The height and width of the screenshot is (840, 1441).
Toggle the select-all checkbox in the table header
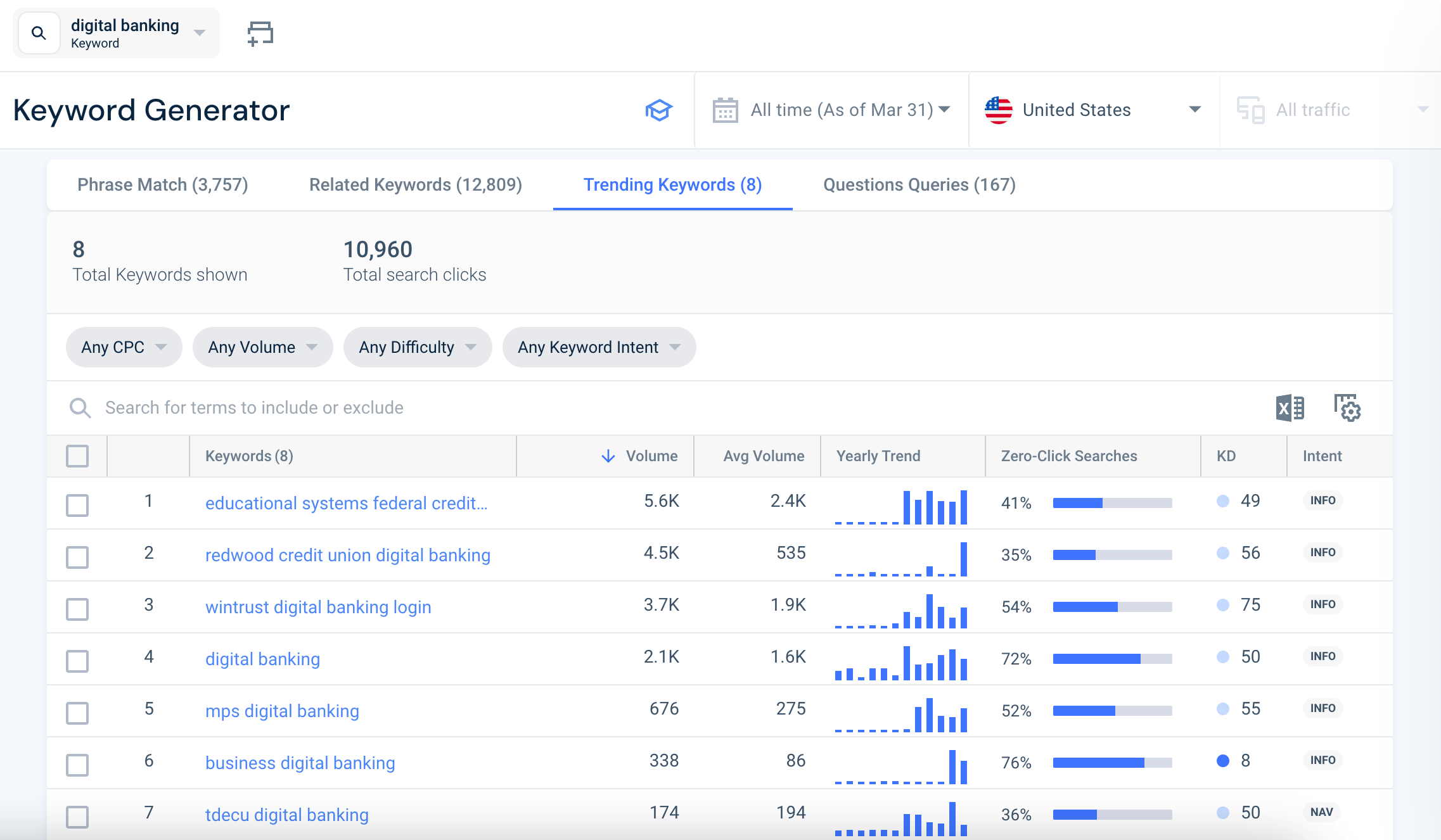77,455
